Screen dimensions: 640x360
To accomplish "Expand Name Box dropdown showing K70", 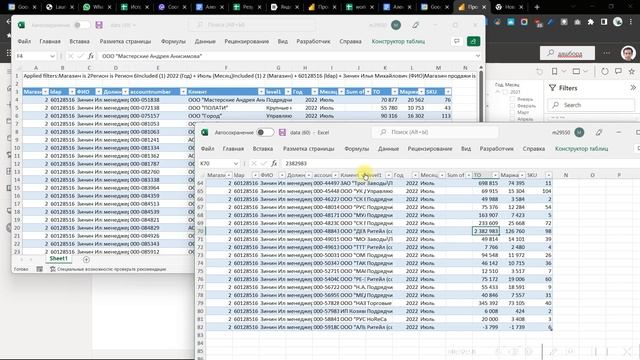I will point(236,163).
